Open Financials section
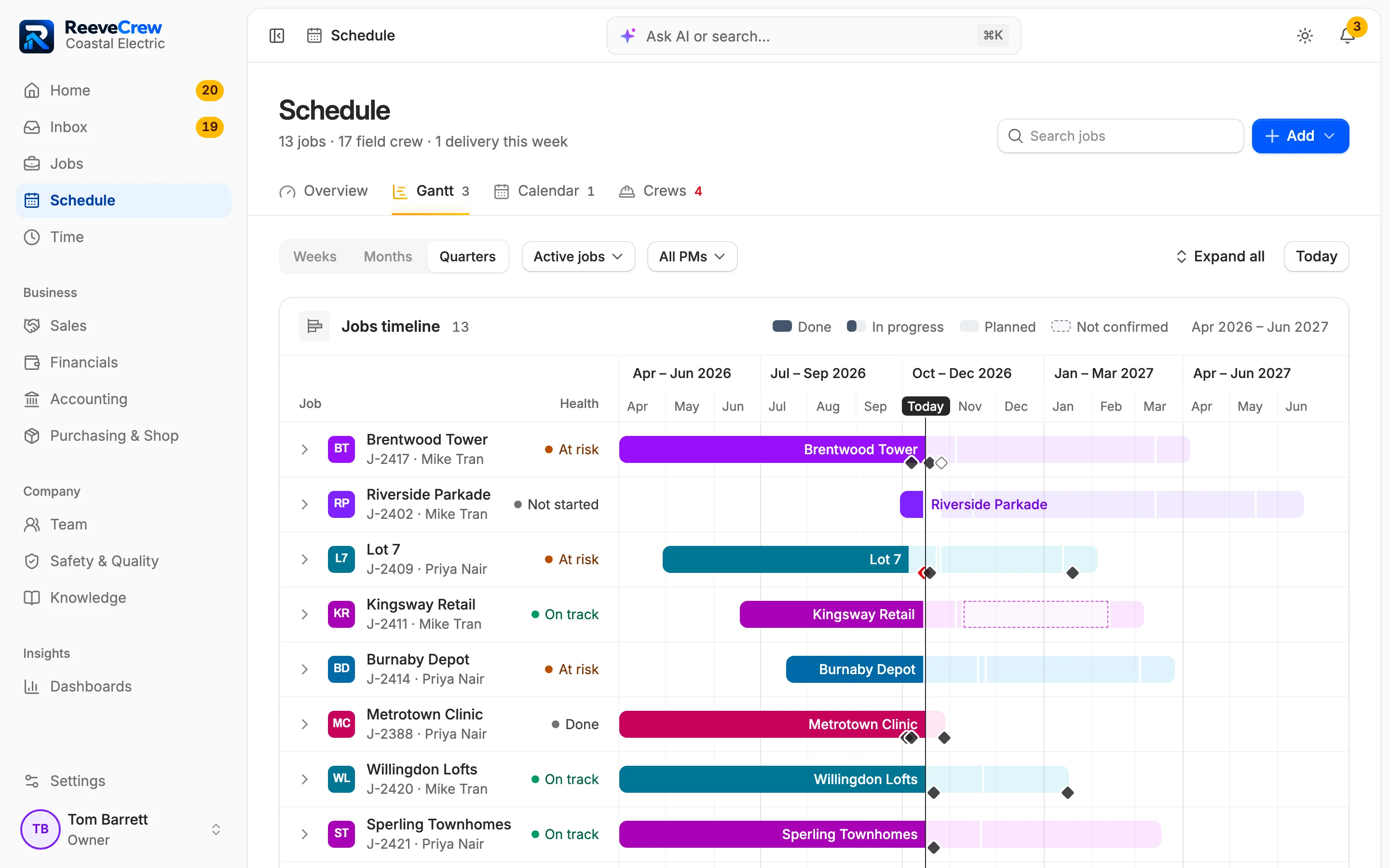The width and height of the screenshot is (1389, 868). click(x=123, y=362)
